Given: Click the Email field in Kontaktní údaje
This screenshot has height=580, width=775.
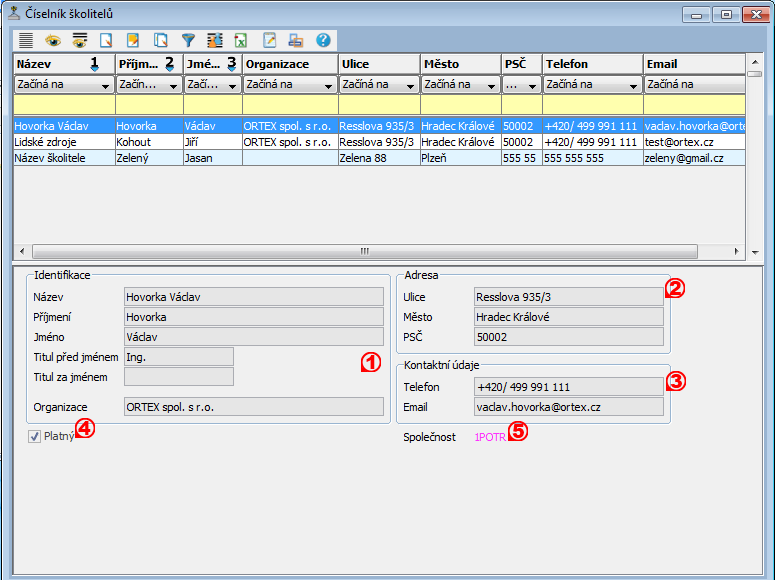Looking at the screenshot, I should coord(568,407).
